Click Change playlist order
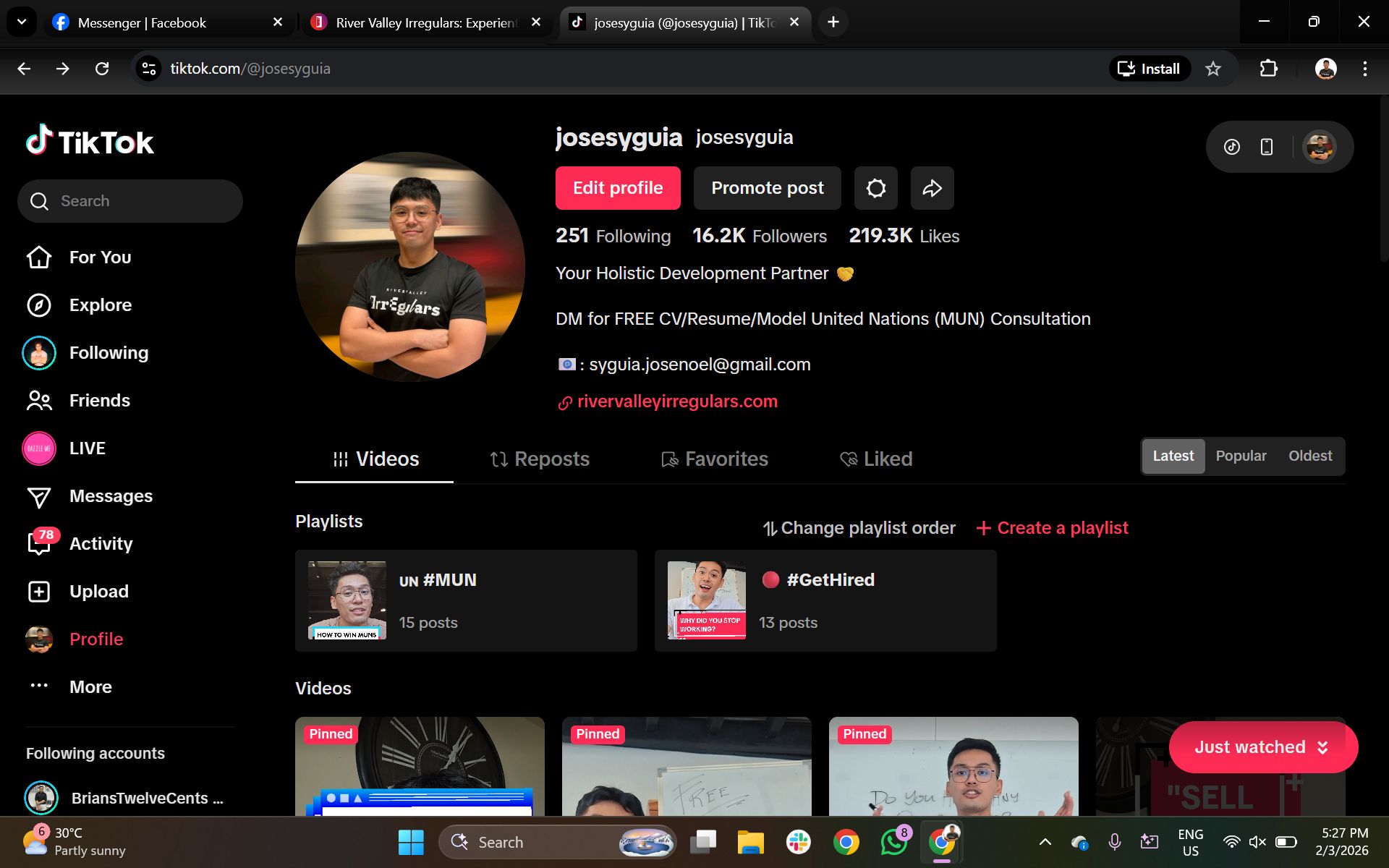 tap(859, 528)
